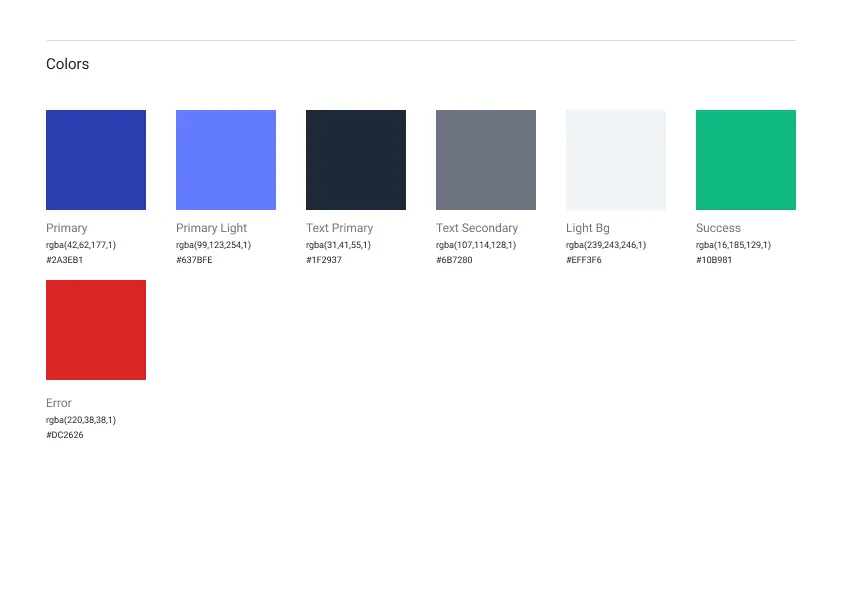The width and height of the screenshot is (842, 595).
Task: Select the rgba(107,114,128,1) value
Action: point(476,245)
